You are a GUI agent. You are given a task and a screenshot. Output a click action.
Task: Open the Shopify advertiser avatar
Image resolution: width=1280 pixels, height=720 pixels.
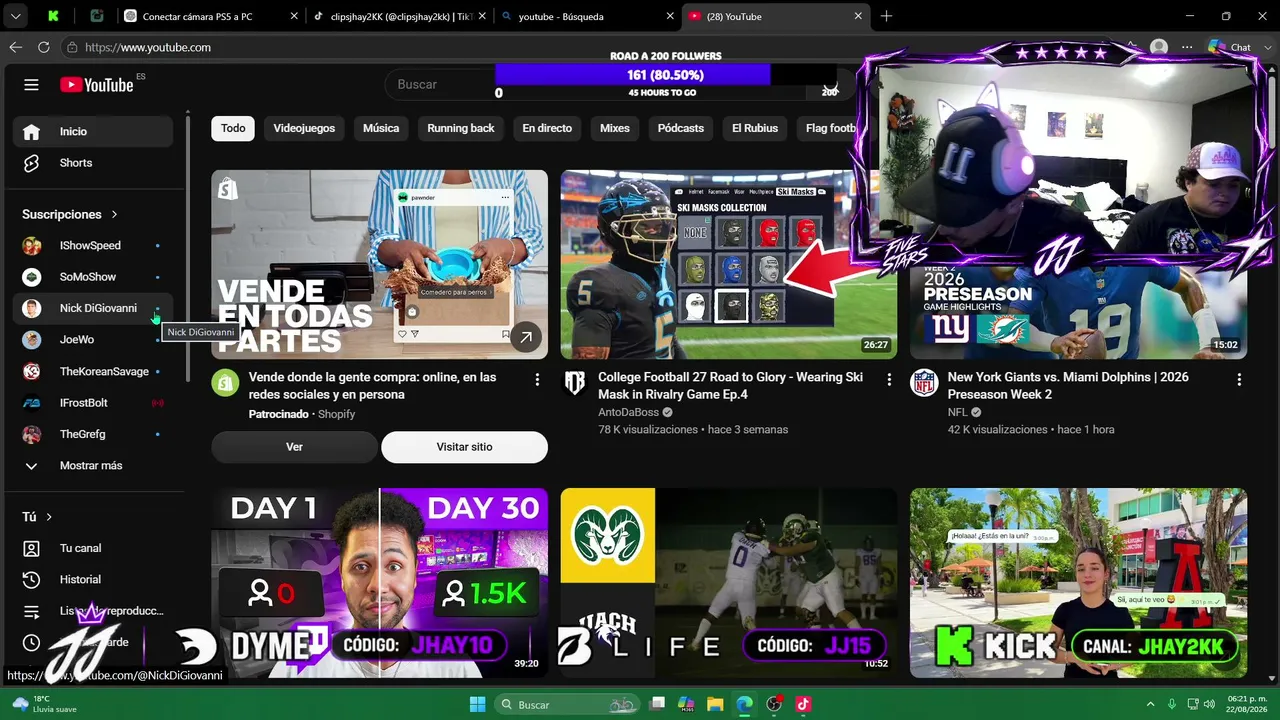tap(225, 383)
